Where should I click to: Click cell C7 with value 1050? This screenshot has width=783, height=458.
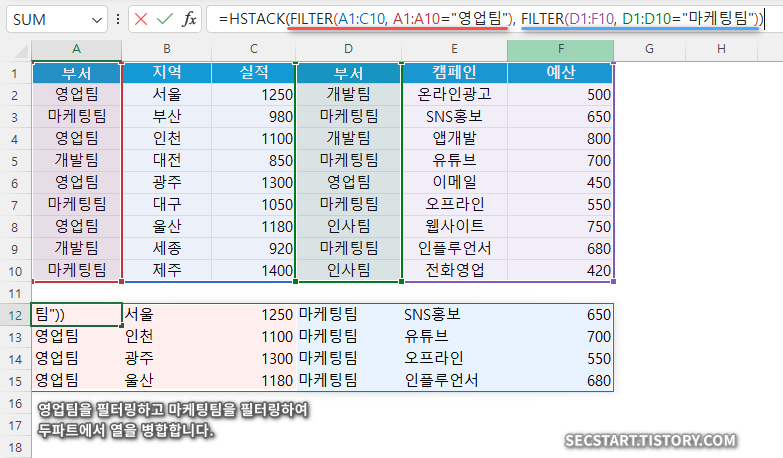[x=254, y=204]
